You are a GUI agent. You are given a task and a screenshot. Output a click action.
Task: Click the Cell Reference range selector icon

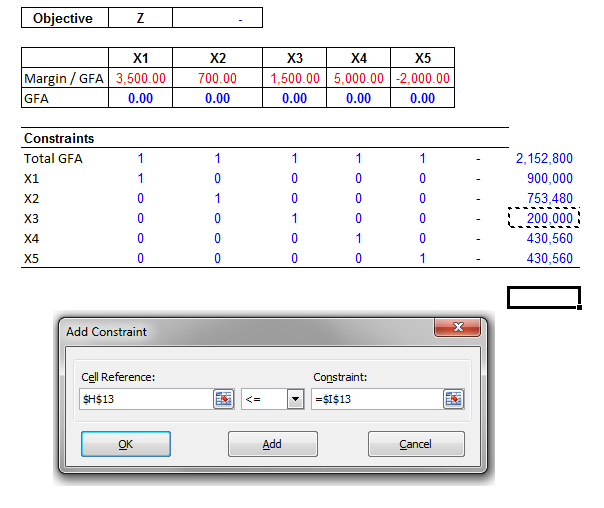coord(223,399)
